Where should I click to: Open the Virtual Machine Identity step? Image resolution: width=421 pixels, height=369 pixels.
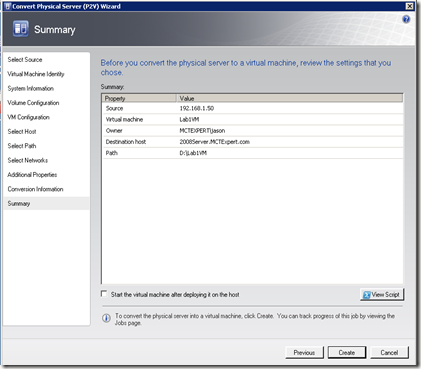36,74
